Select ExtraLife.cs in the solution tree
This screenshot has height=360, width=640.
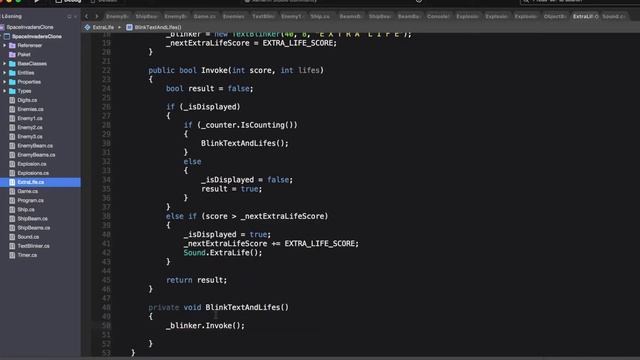click(40, 182)
